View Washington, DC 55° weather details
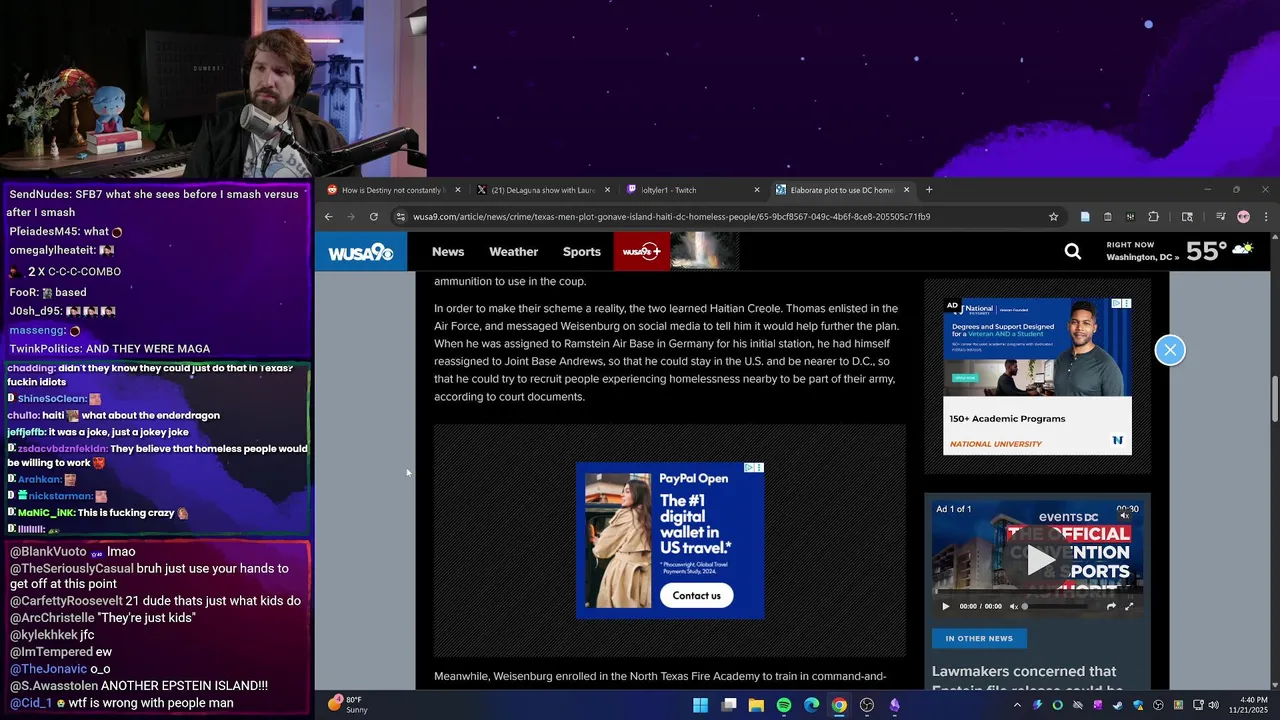The image size is (1280, 720). click(1180, 251)
